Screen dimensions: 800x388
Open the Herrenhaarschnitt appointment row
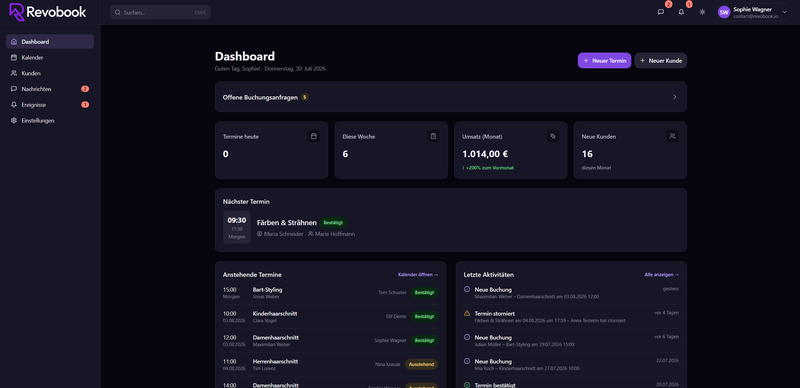pos(330,365)
